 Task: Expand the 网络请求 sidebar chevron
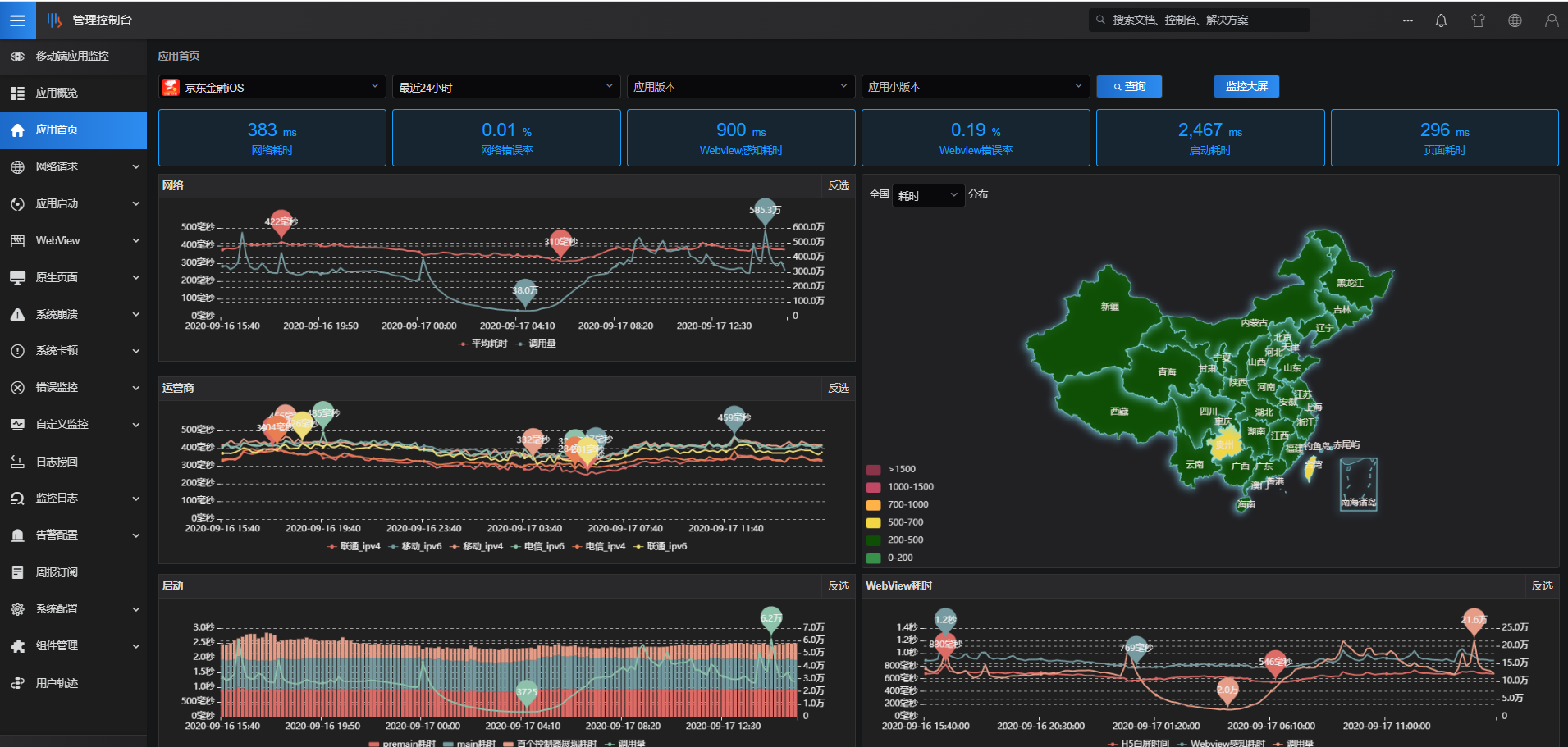[136, 166]
